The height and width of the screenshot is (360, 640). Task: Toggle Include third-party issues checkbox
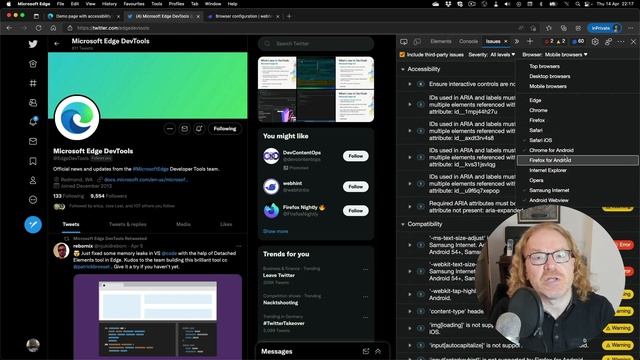(x=402, y=54)
